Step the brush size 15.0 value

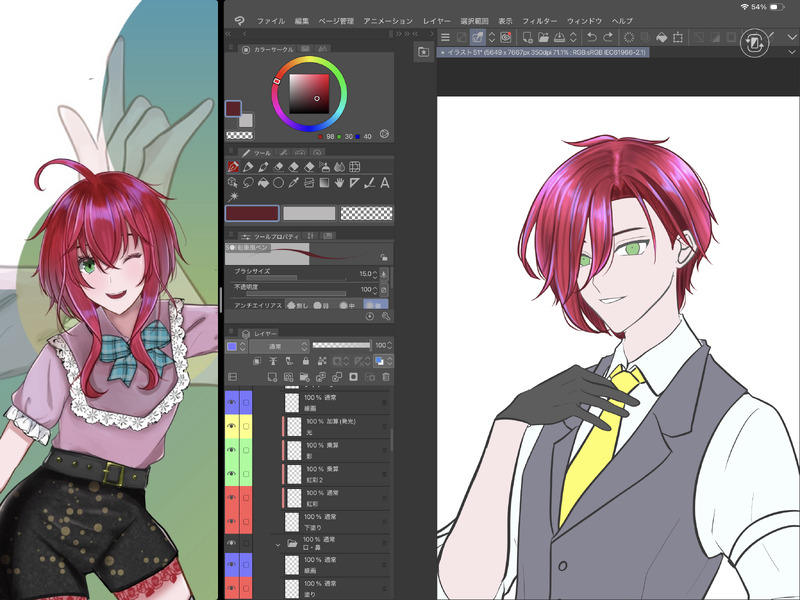376,274
